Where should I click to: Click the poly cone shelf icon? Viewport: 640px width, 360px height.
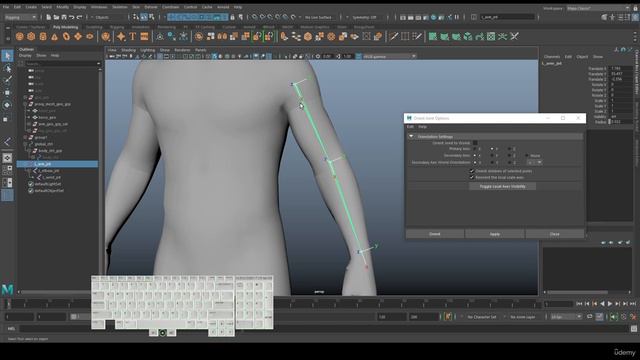pyautogui.click(x=54, y=37)
